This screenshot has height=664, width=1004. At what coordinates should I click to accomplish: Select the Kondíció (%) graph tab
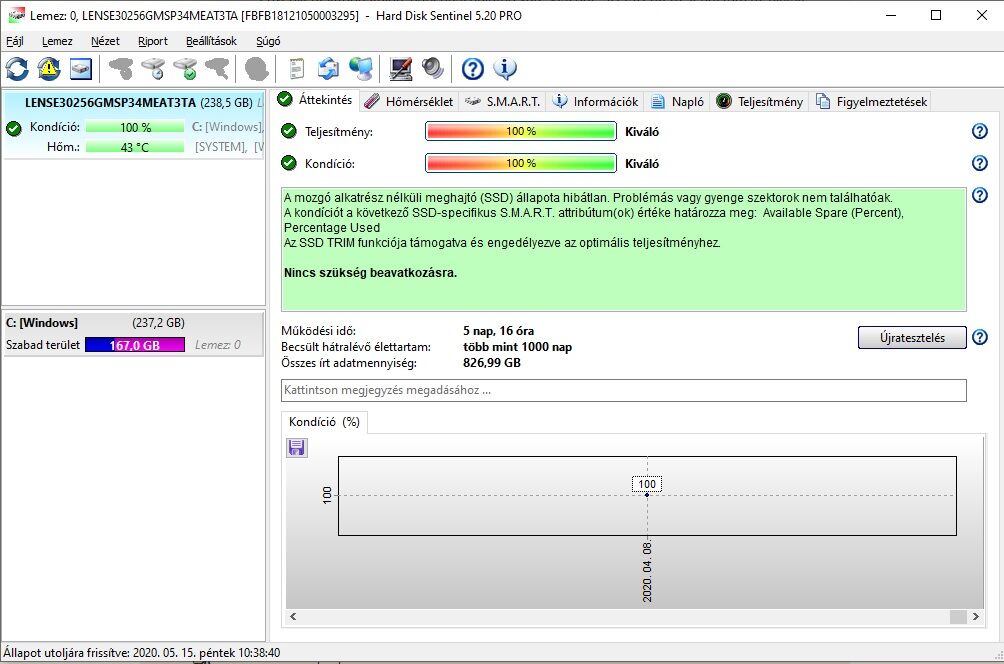(324, 422)
